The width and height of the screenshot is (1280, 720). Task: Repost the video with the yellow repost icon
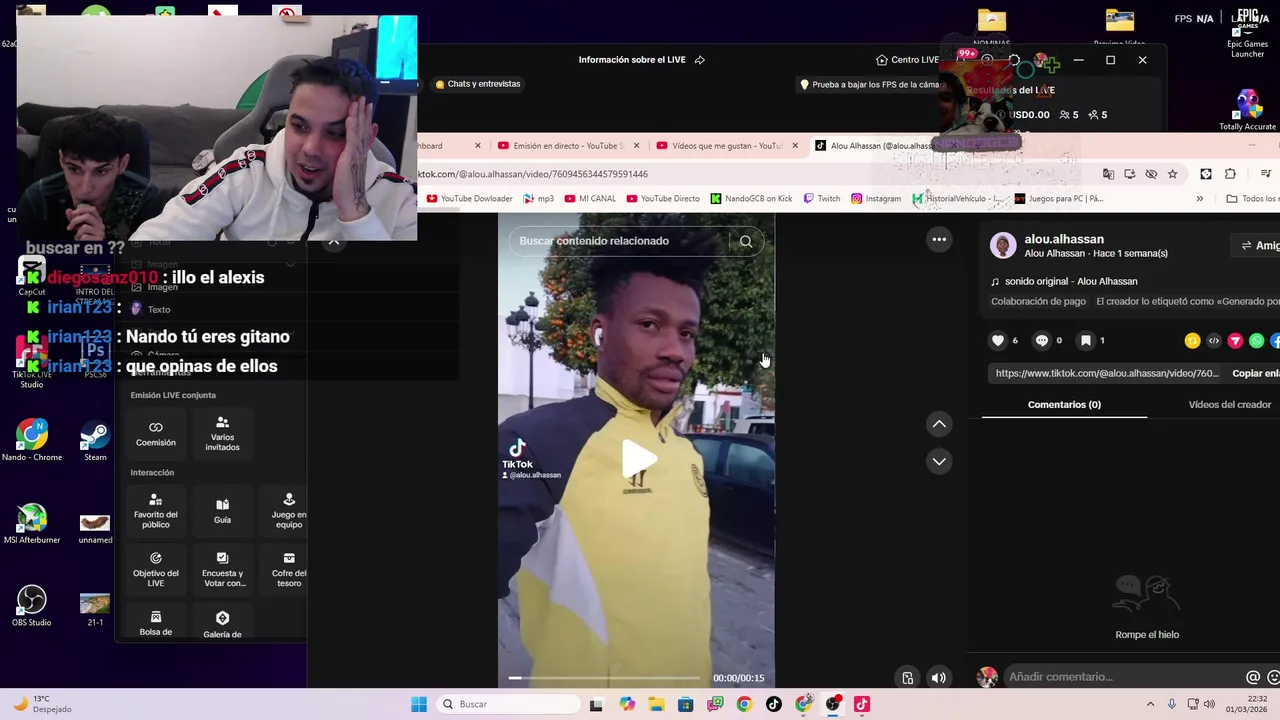(x=1192, y=341)
